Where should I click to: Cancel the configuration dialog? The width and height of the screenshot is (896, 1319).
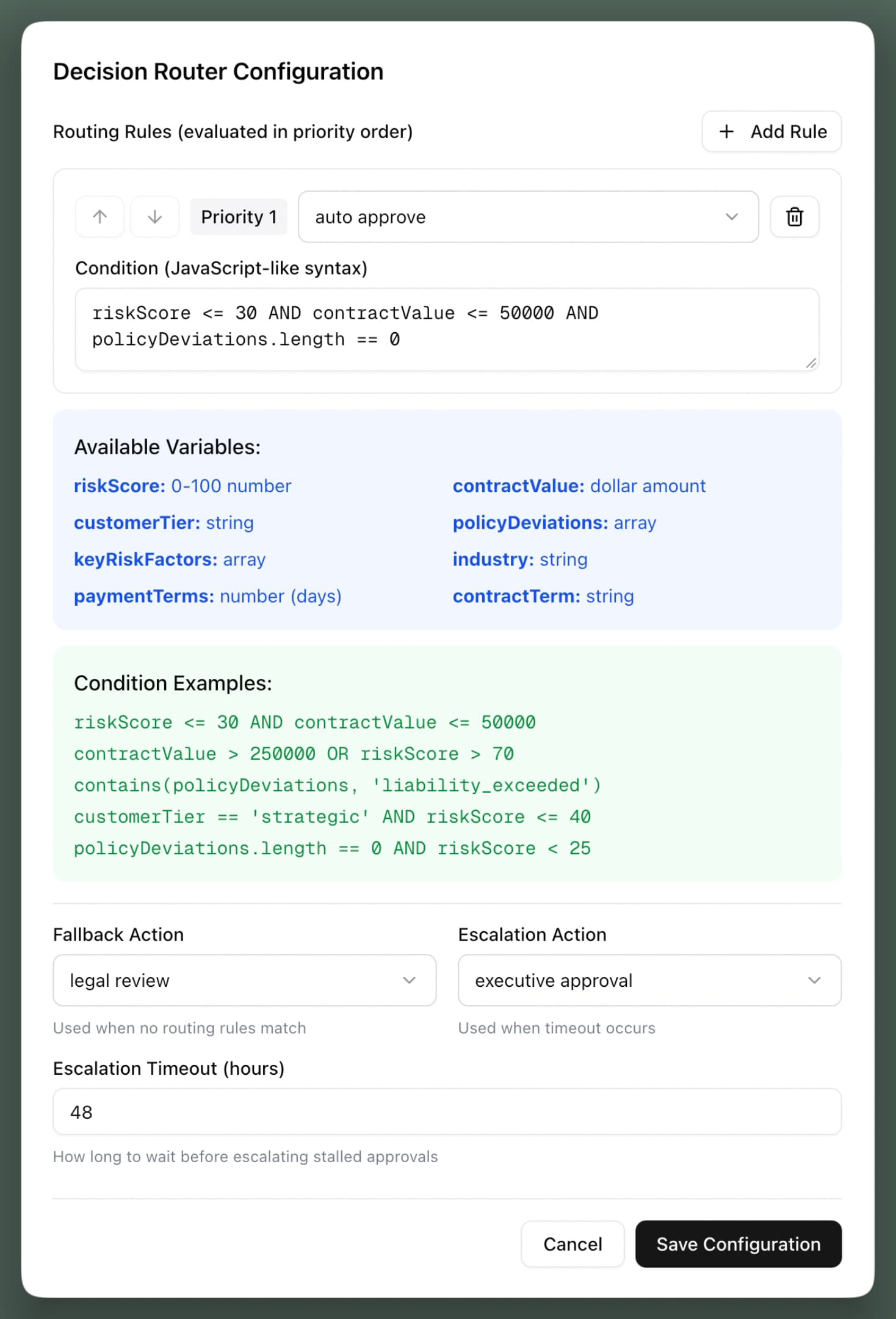point(573,1244)
